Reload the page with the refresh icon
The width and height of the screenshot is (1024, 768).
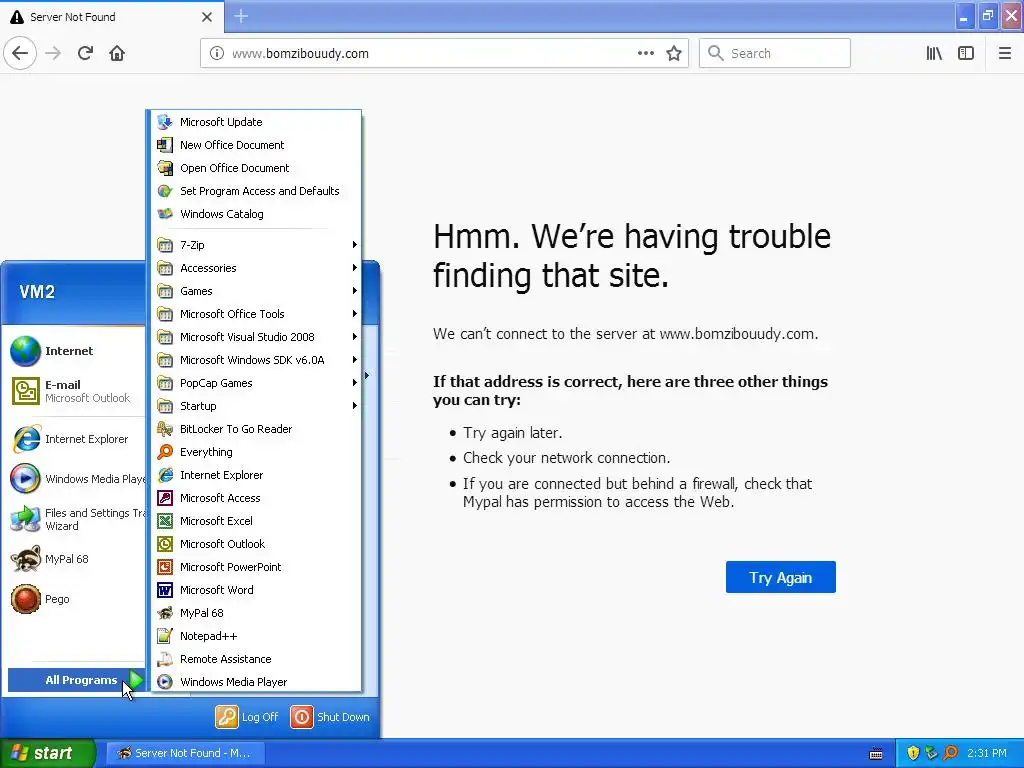click(x=85, y=53)
